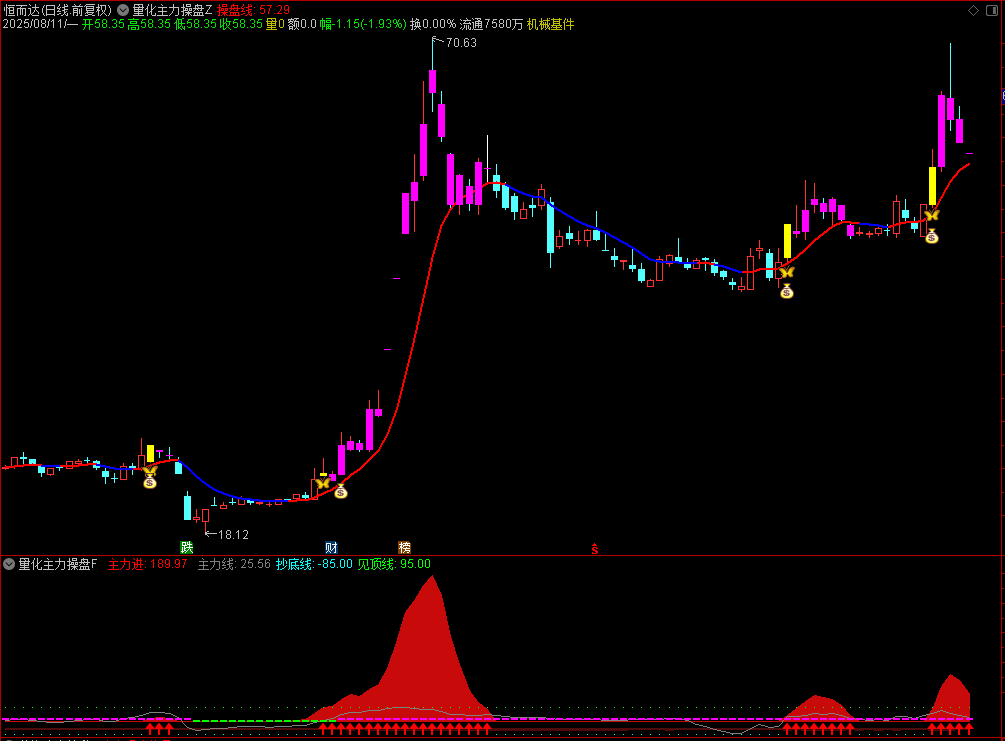Viewport: 1005px width, 741px height.
Task: Click the 主力进: 189.97 value
Action: (147, 564)
